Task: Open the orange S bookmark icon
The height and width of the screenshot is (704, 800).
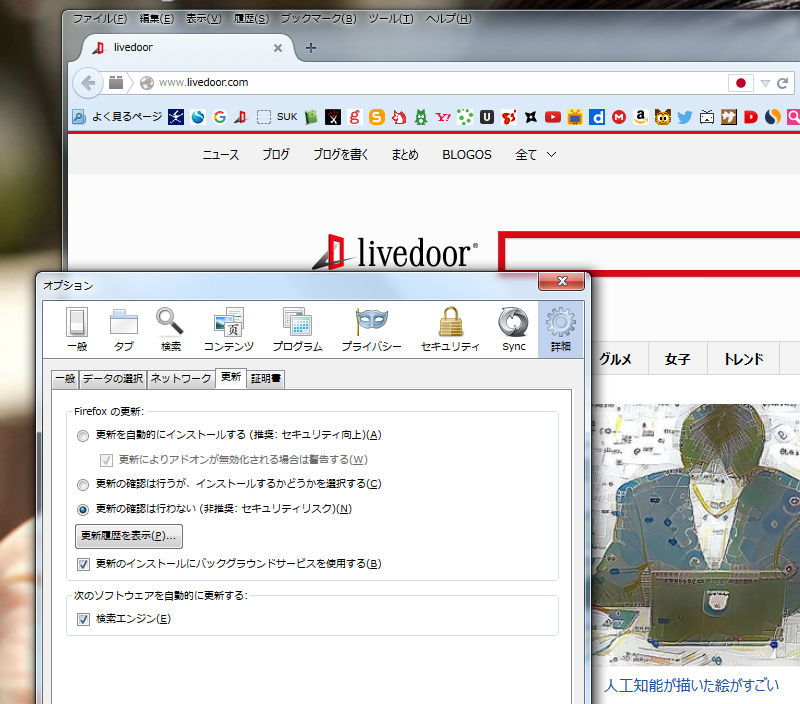Action: pyautogui.click(x=377, y=117)
